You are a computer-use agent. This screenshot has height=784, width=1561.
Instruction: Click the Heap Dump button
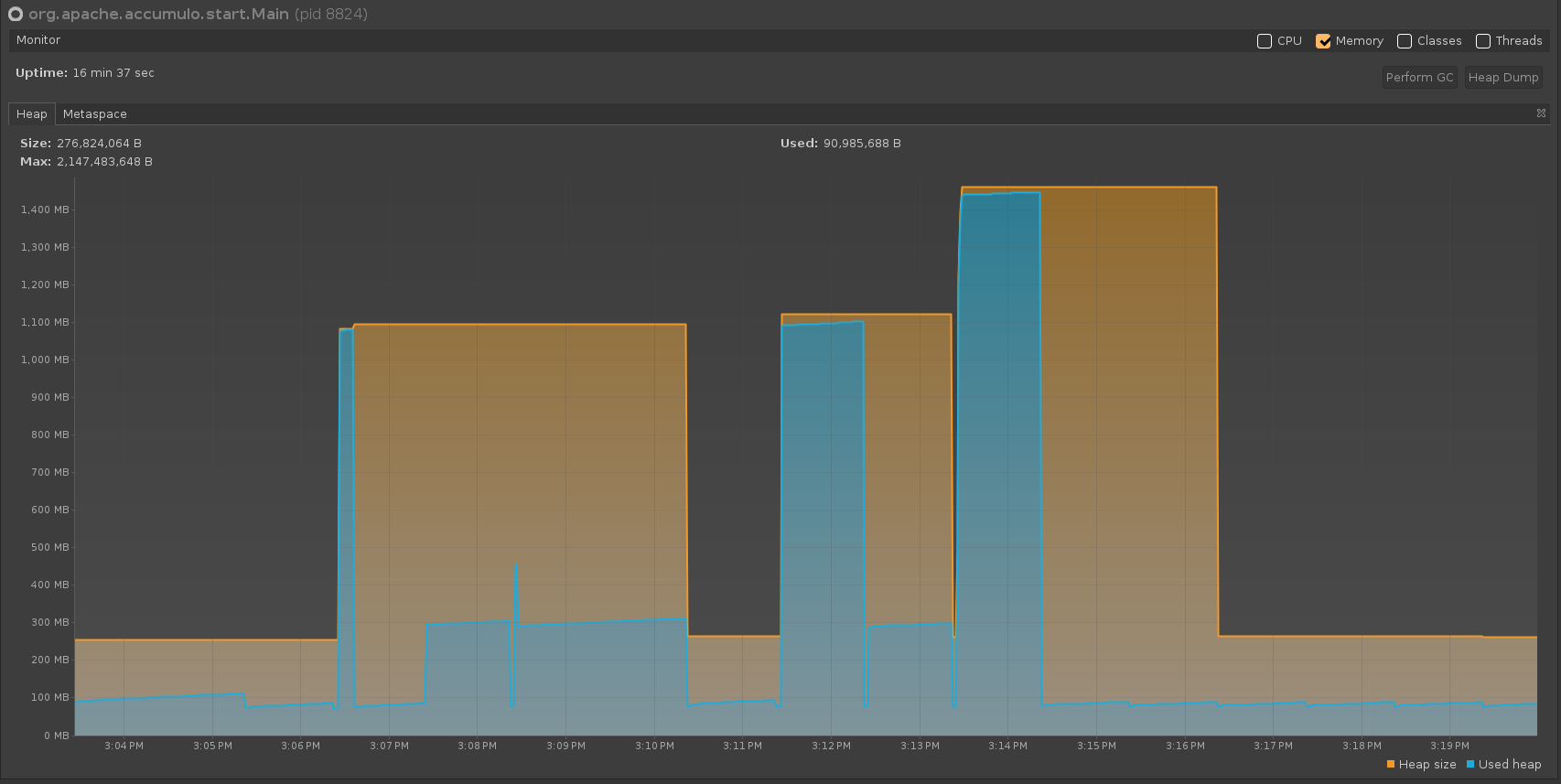pyautogui.click(x=1502, y=78)
